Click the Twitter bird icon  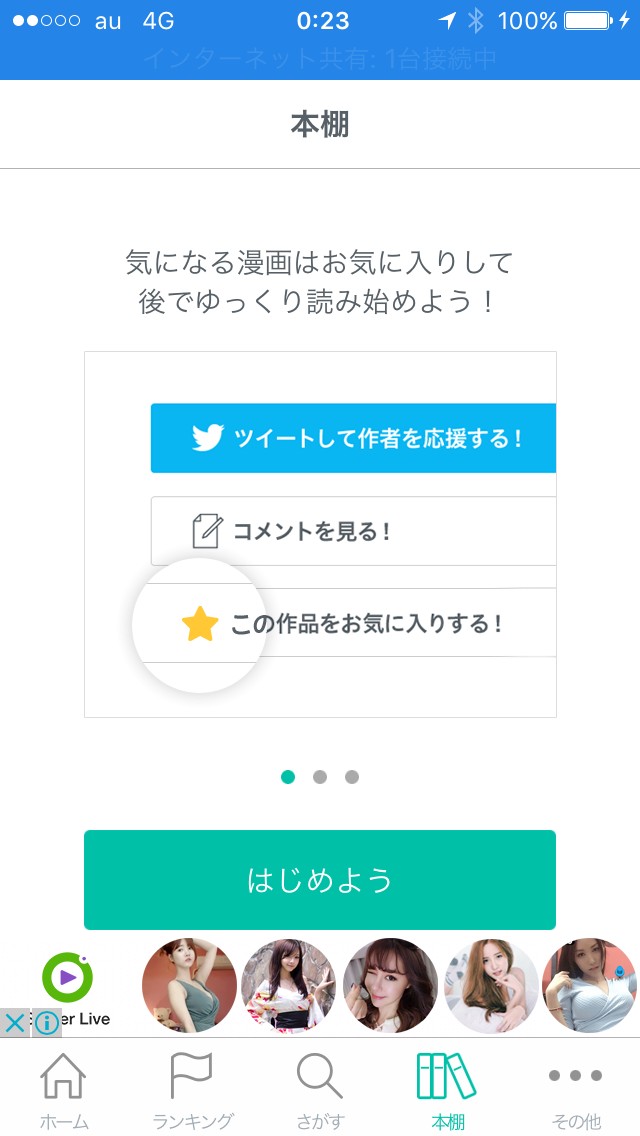[207, 438]
